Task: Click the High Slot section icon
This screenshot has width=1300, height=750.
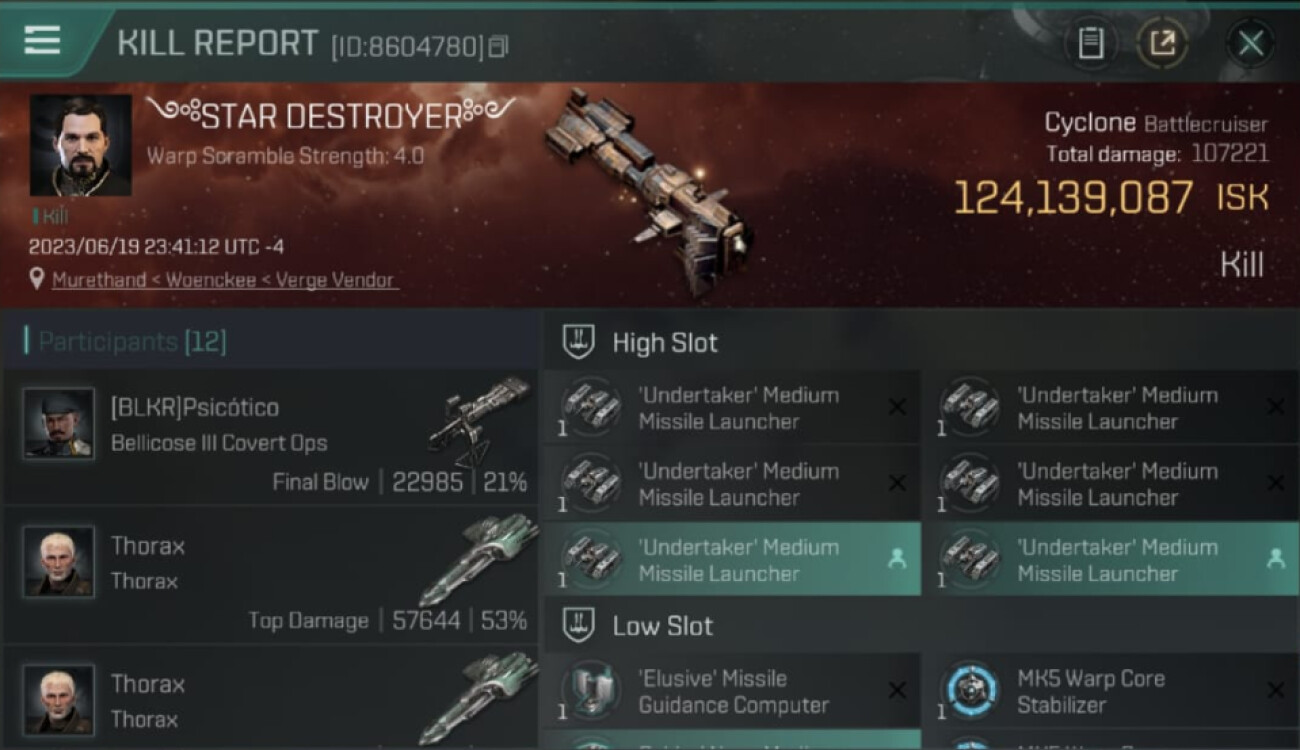Action: pyautogui.click(x=579, y=342)
